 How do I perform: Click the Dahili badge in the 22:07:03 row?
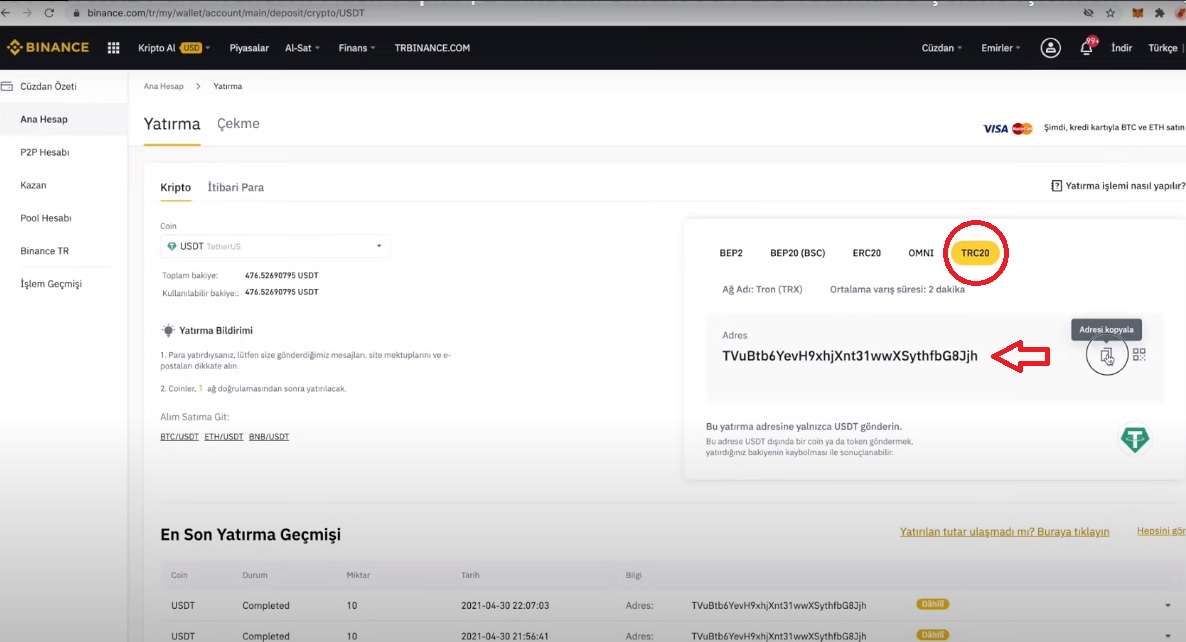[933, 604]
